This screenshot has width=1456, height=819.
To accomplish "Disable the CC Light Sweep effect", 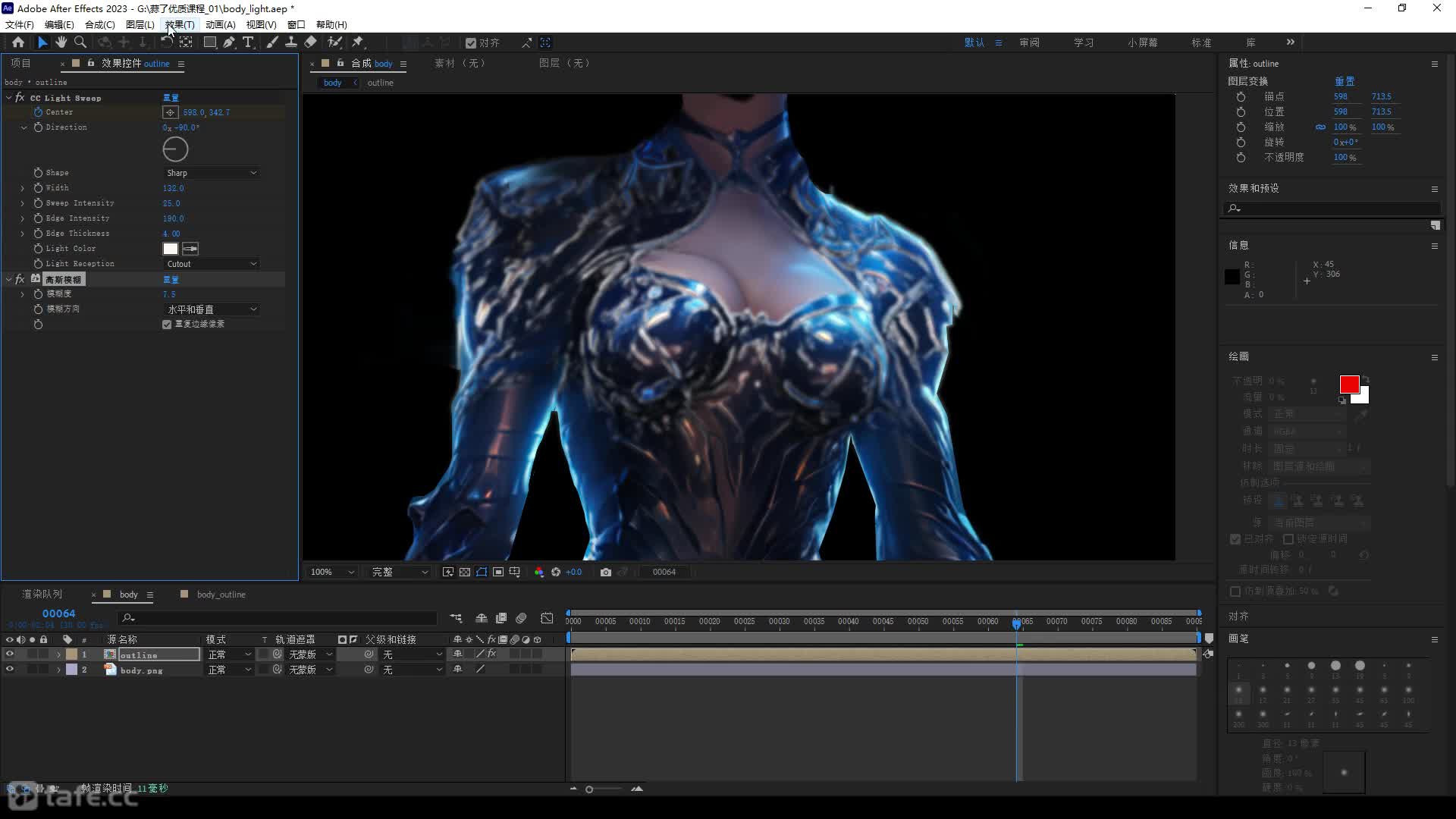I will (20, 98).
